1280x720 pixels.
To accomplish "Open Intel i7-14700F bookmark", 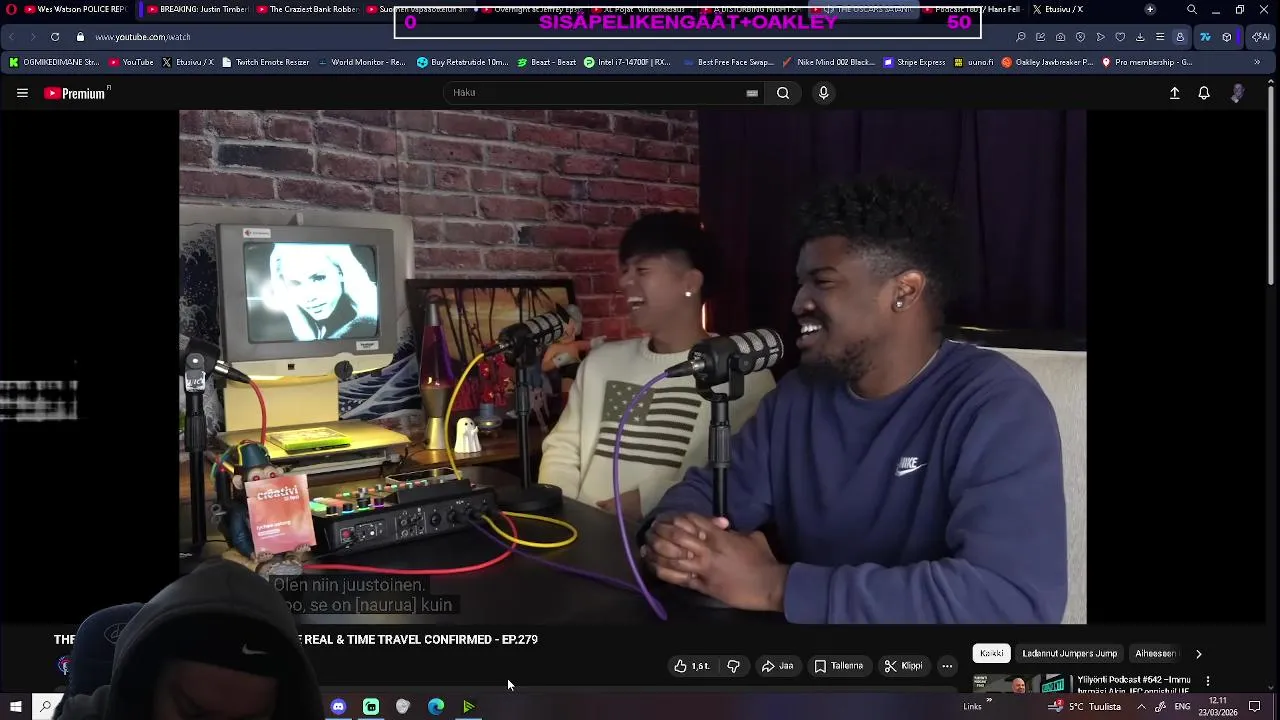I will 627,62.
